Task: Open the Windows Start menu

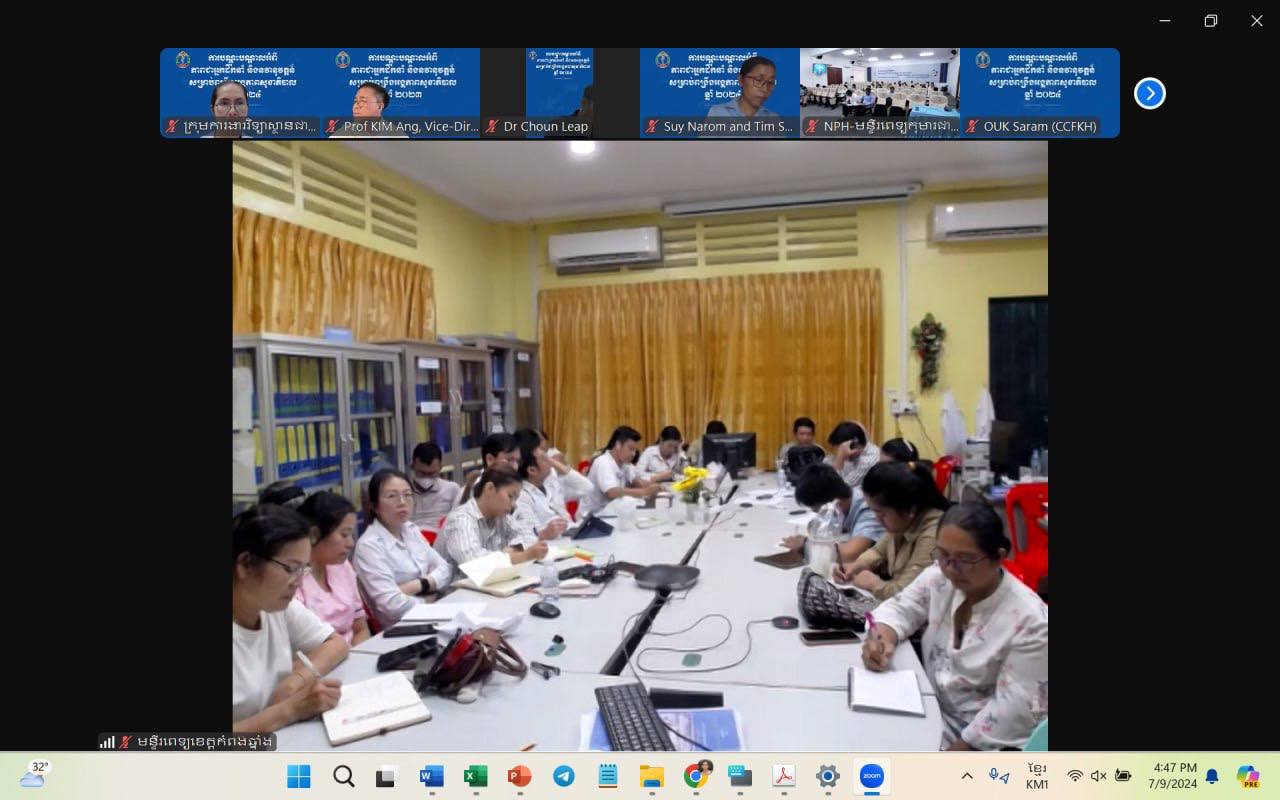Action: [x=299, y=776]
